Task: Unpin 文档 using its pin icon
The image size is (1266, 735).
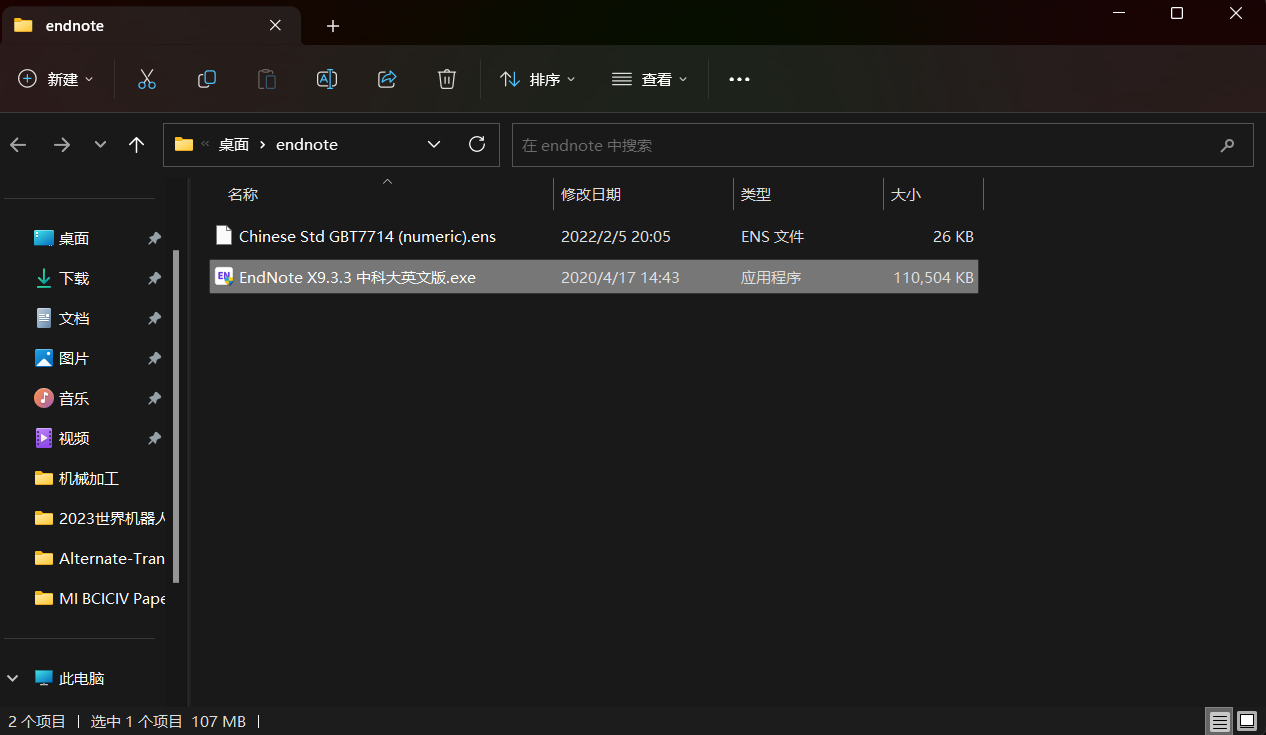Action: tap(154, 318)
